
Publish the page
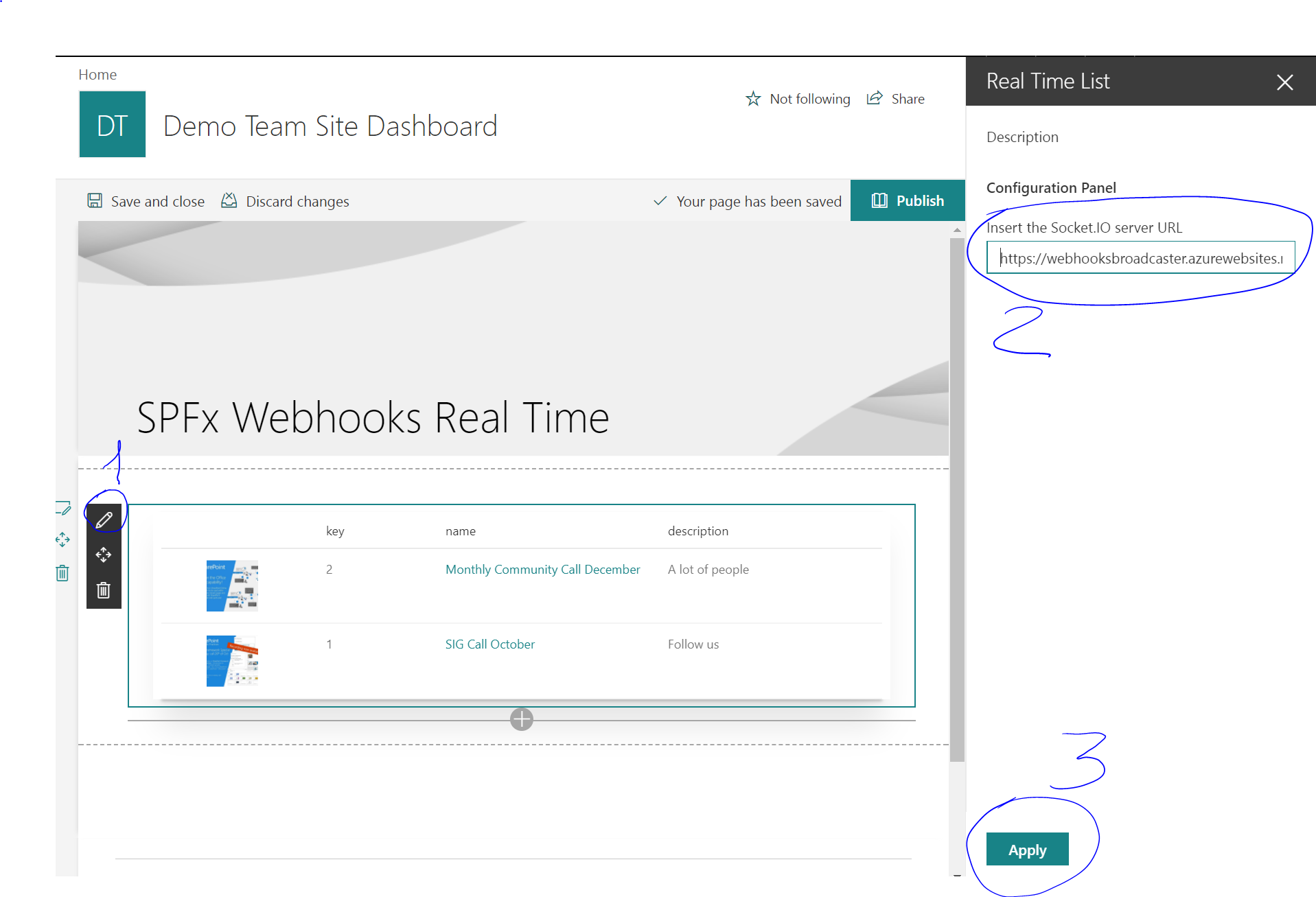pos(908,200)
